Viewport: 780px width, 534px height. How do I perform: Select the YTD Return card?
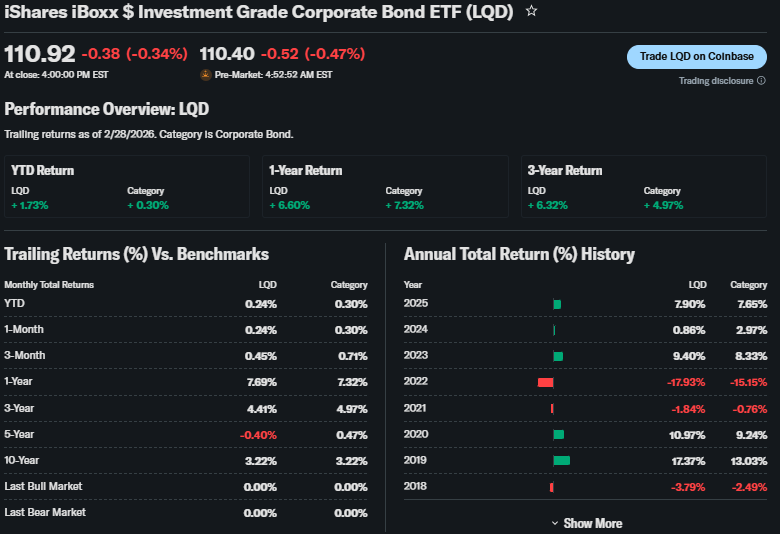127,187
